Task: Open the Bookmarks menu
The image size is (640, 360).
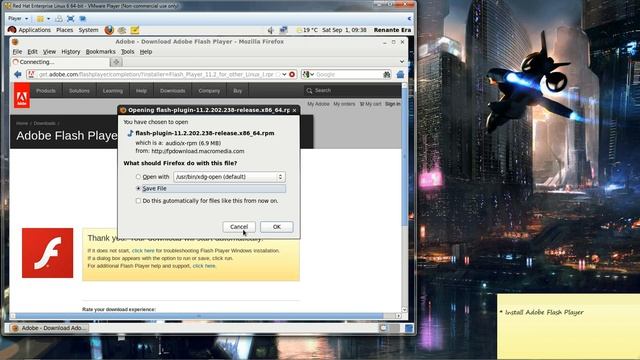Action: 100,52
